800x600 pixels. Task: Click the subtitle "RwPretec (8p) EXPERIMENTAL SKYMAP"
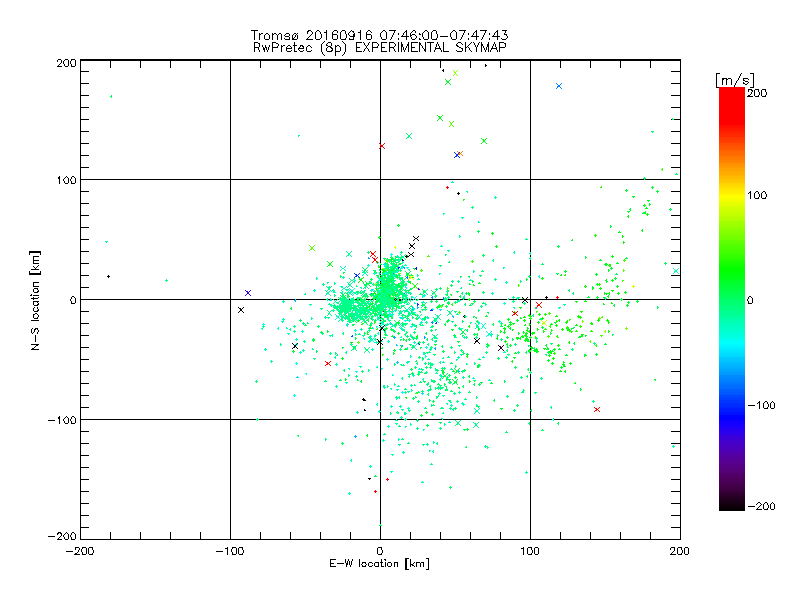point(379,47)
